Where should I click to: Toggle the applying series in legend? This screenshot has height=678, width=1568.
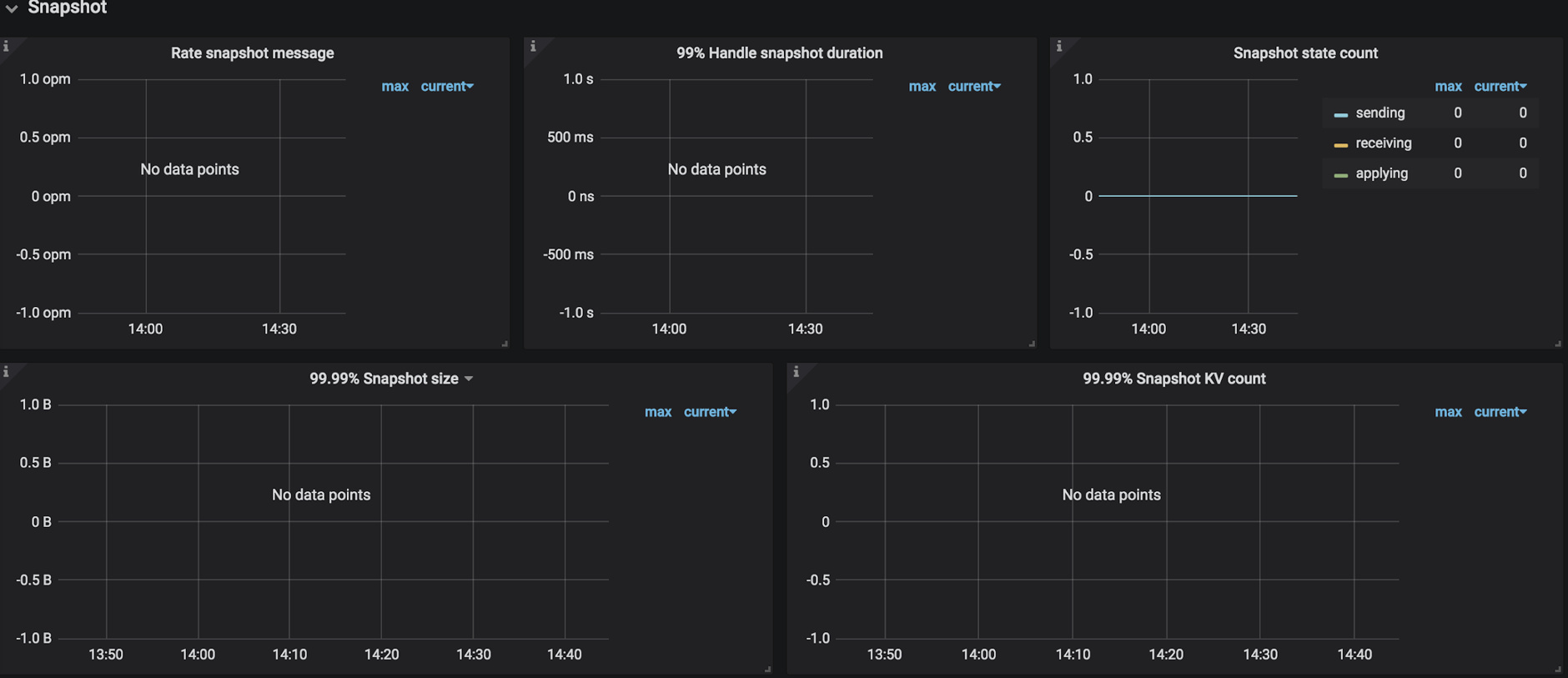click(1381, 173)
